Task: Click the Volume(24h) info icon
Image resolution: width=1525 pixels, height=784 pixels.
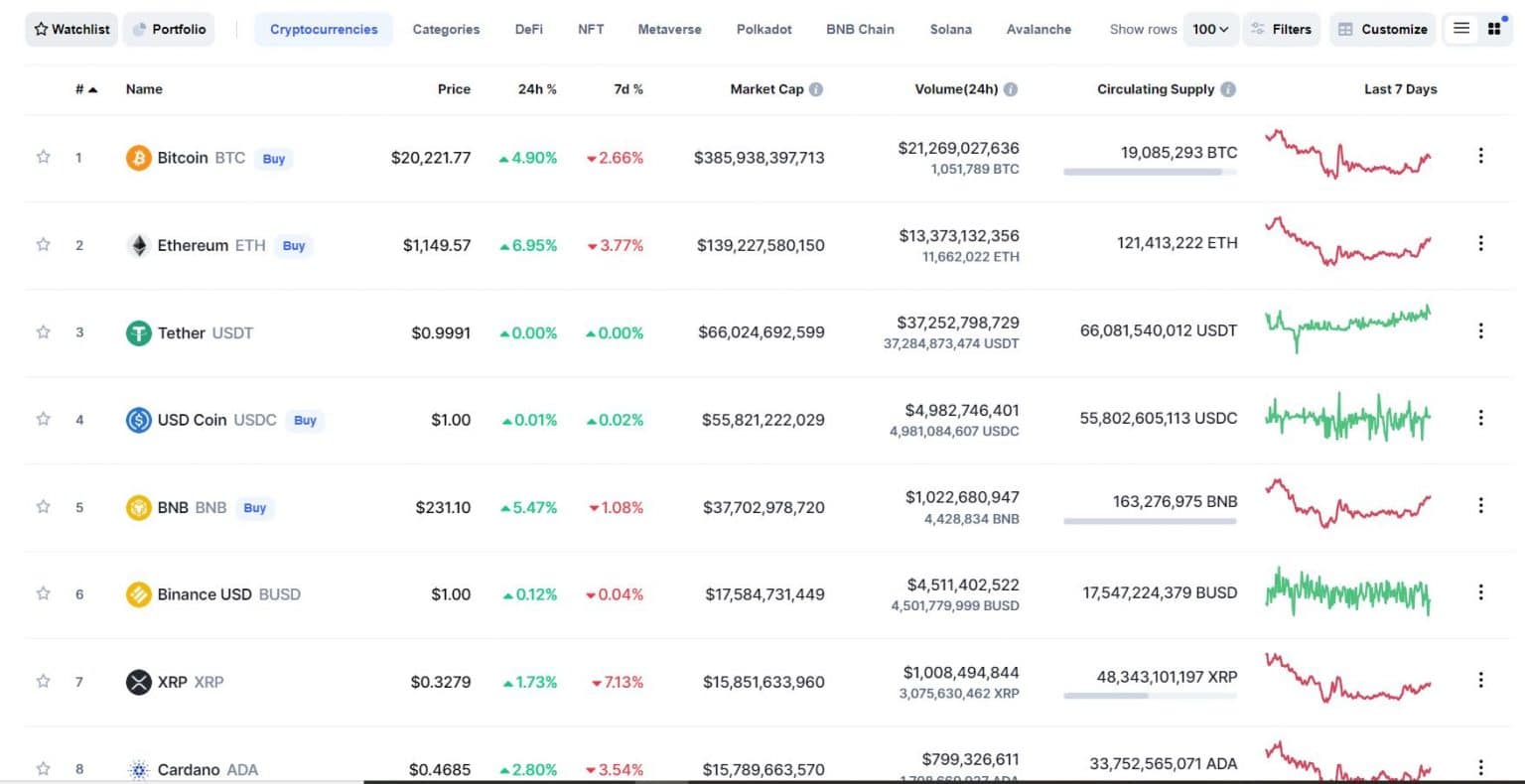Action: (1011, 89)
